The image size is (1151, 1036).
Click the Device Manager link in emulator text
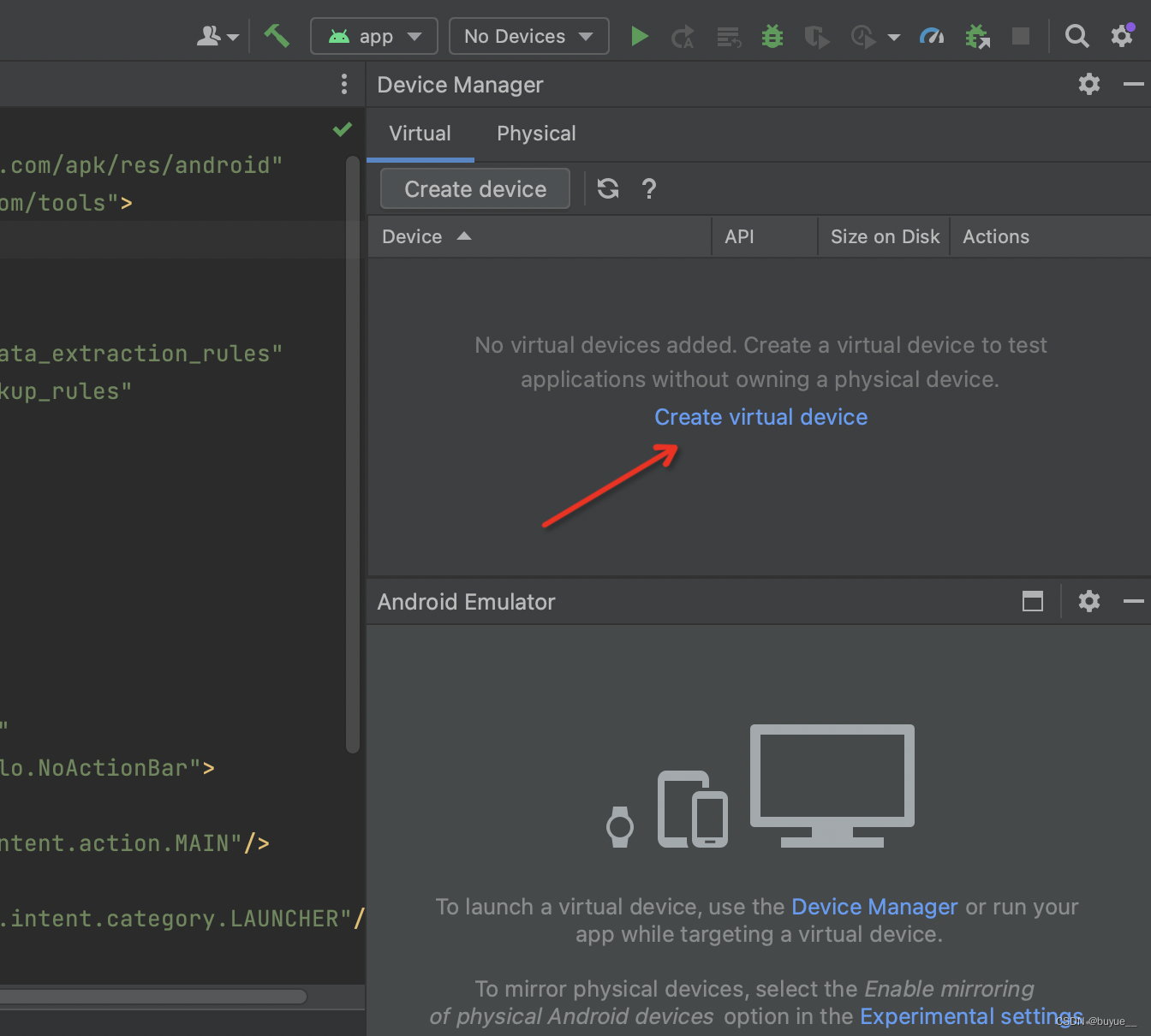click(874, 907)
